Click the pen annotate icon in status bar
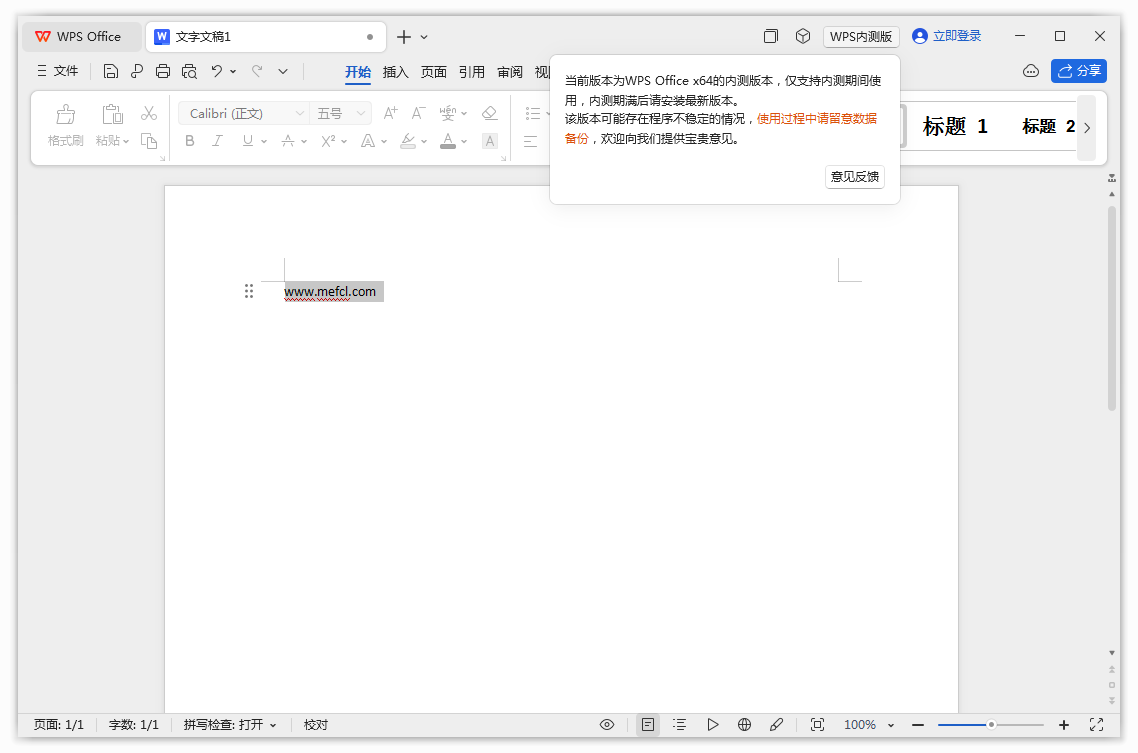The image size is (1138, 753). pos(776,725)
